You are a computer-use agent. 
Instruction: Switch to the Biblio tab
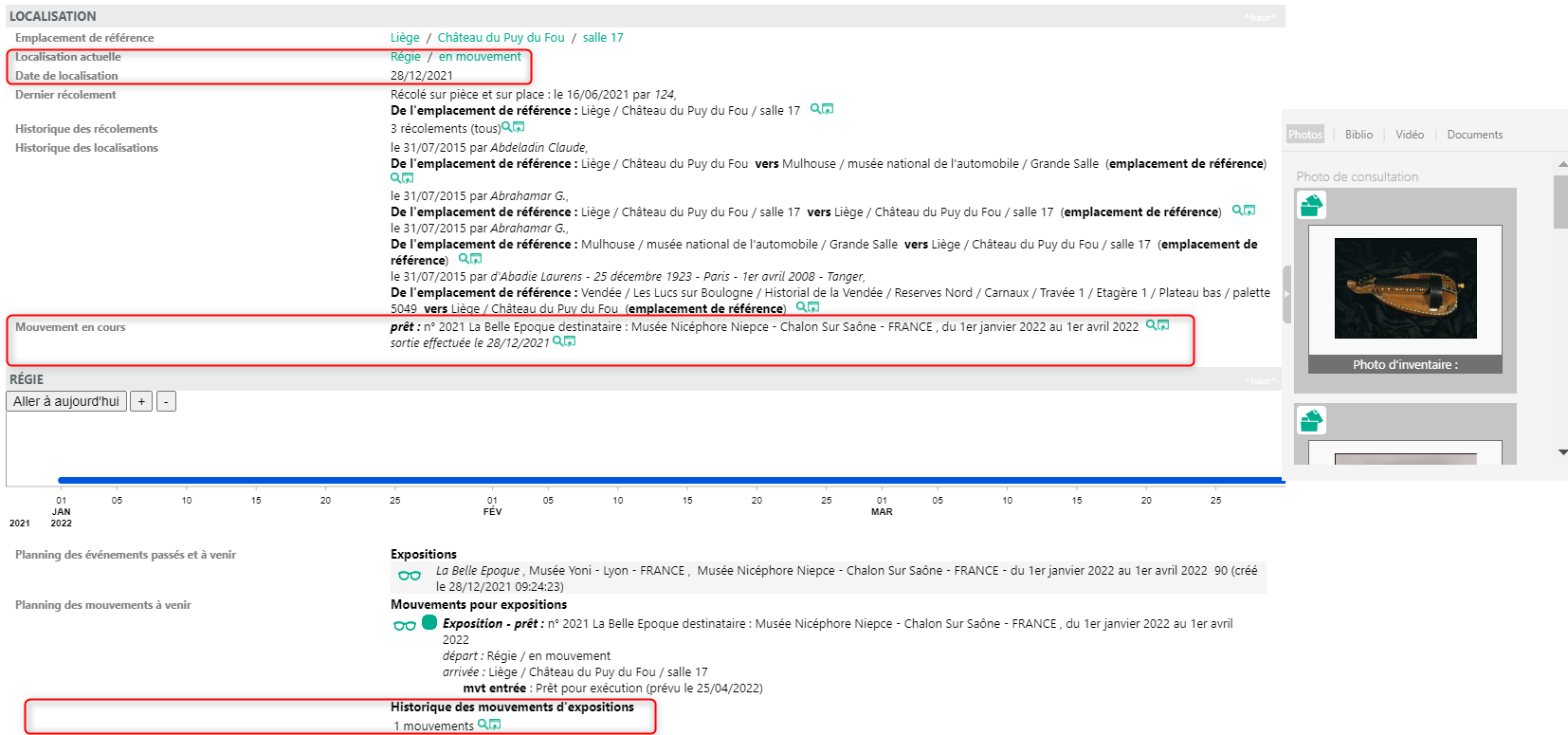[1358, 135]
